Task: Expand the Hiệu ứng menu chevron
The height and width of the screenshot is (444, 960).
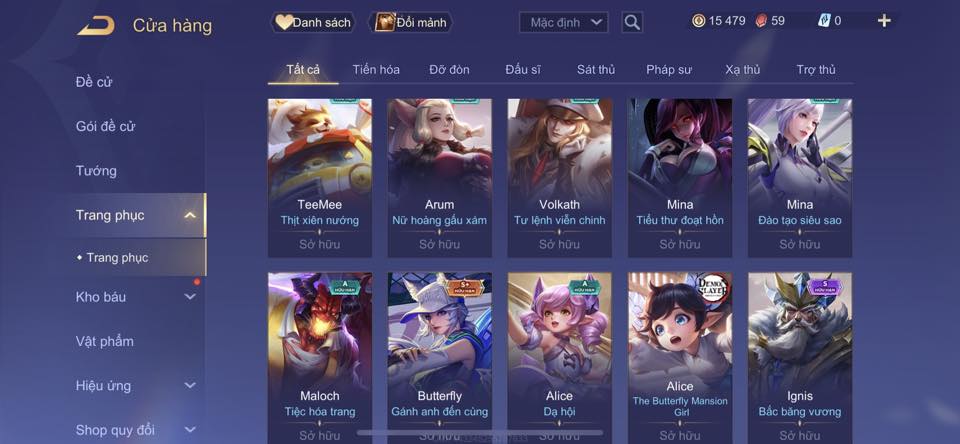Action: click(190, 385)
